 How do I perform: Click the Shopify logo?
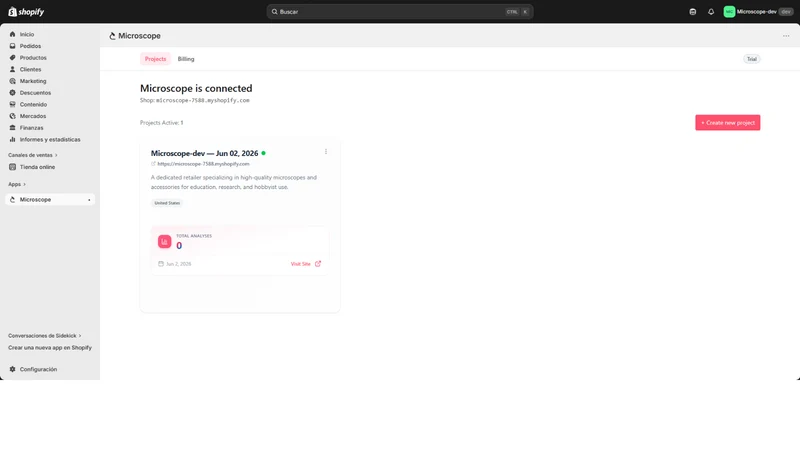point(26,12)
